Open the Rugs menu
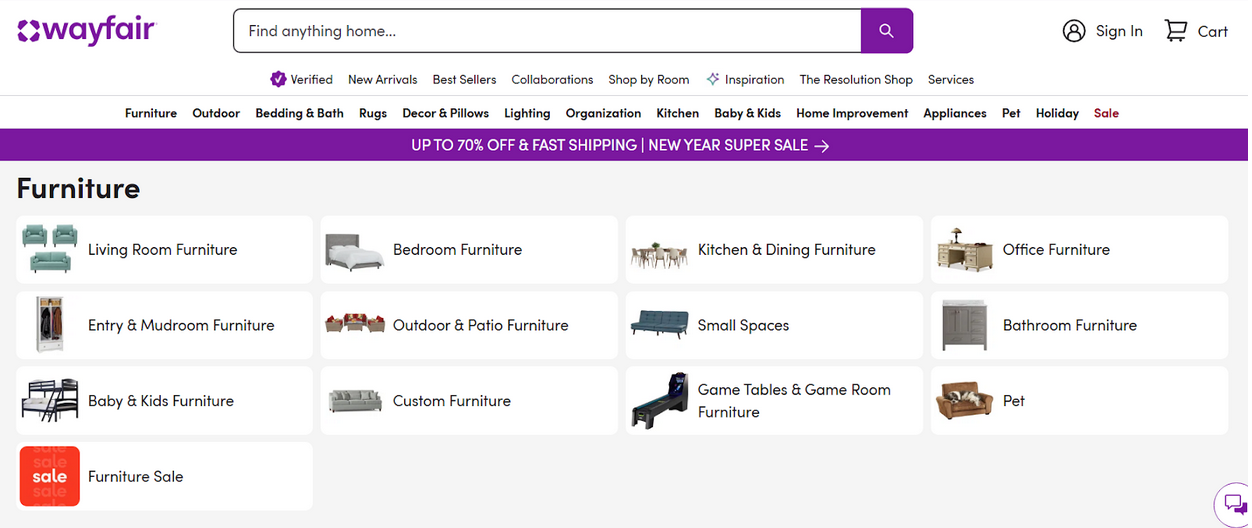 pos(373,113)
